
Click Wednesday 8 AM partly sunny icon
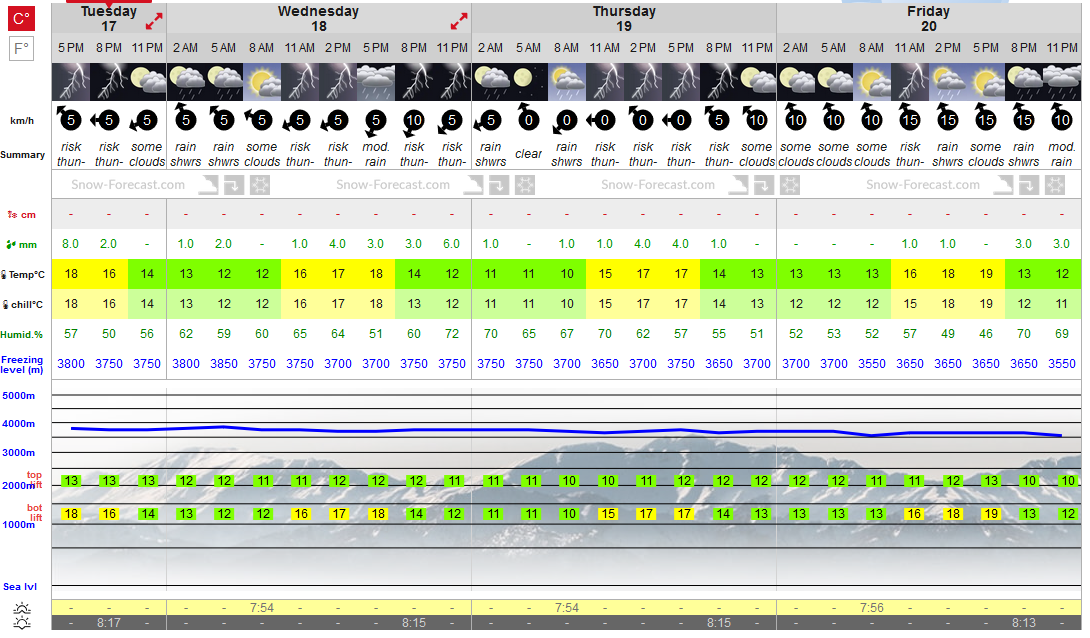[x=262, y=82]
